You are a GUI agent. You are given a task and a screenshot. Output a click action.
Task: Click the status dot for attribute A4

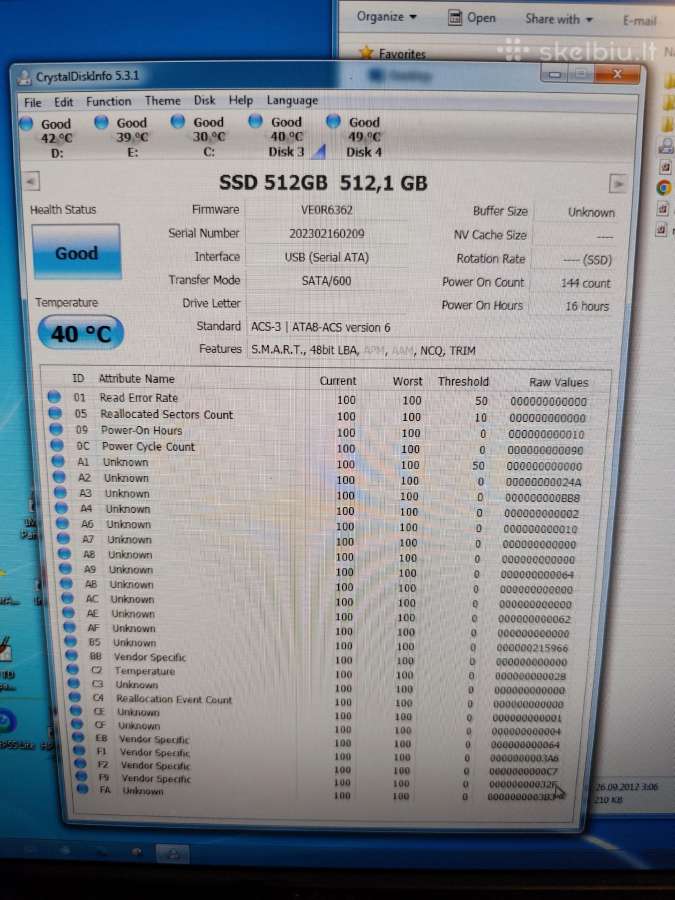tap(62, 507)
